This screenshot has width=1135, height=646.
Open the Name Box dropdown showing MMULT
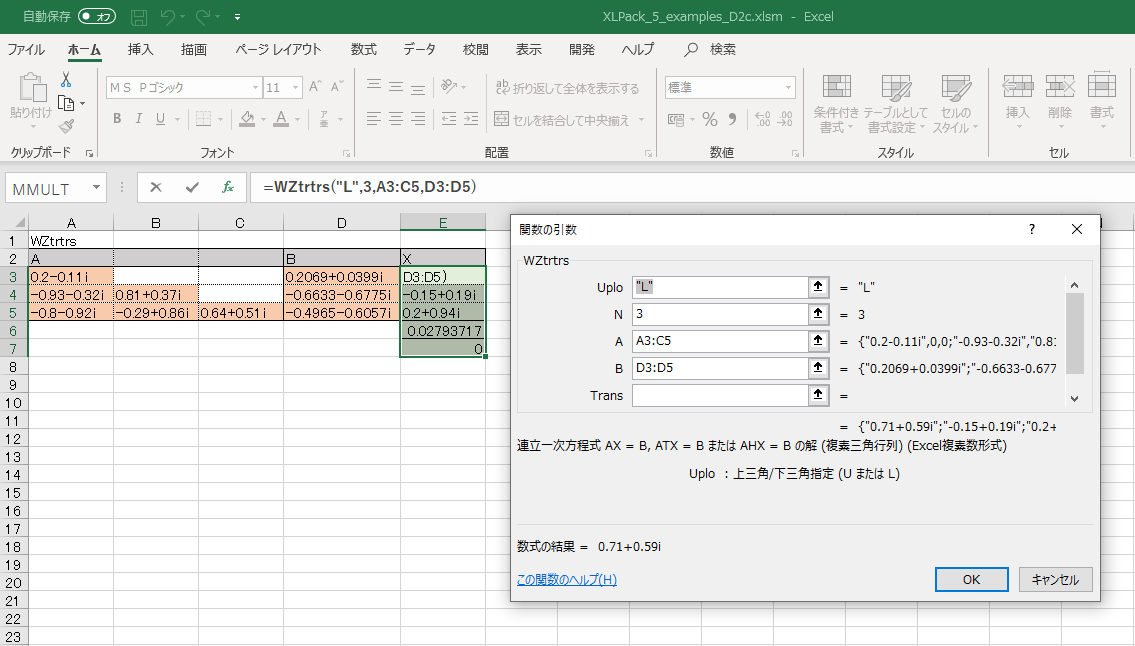click(x=97, y=188)
